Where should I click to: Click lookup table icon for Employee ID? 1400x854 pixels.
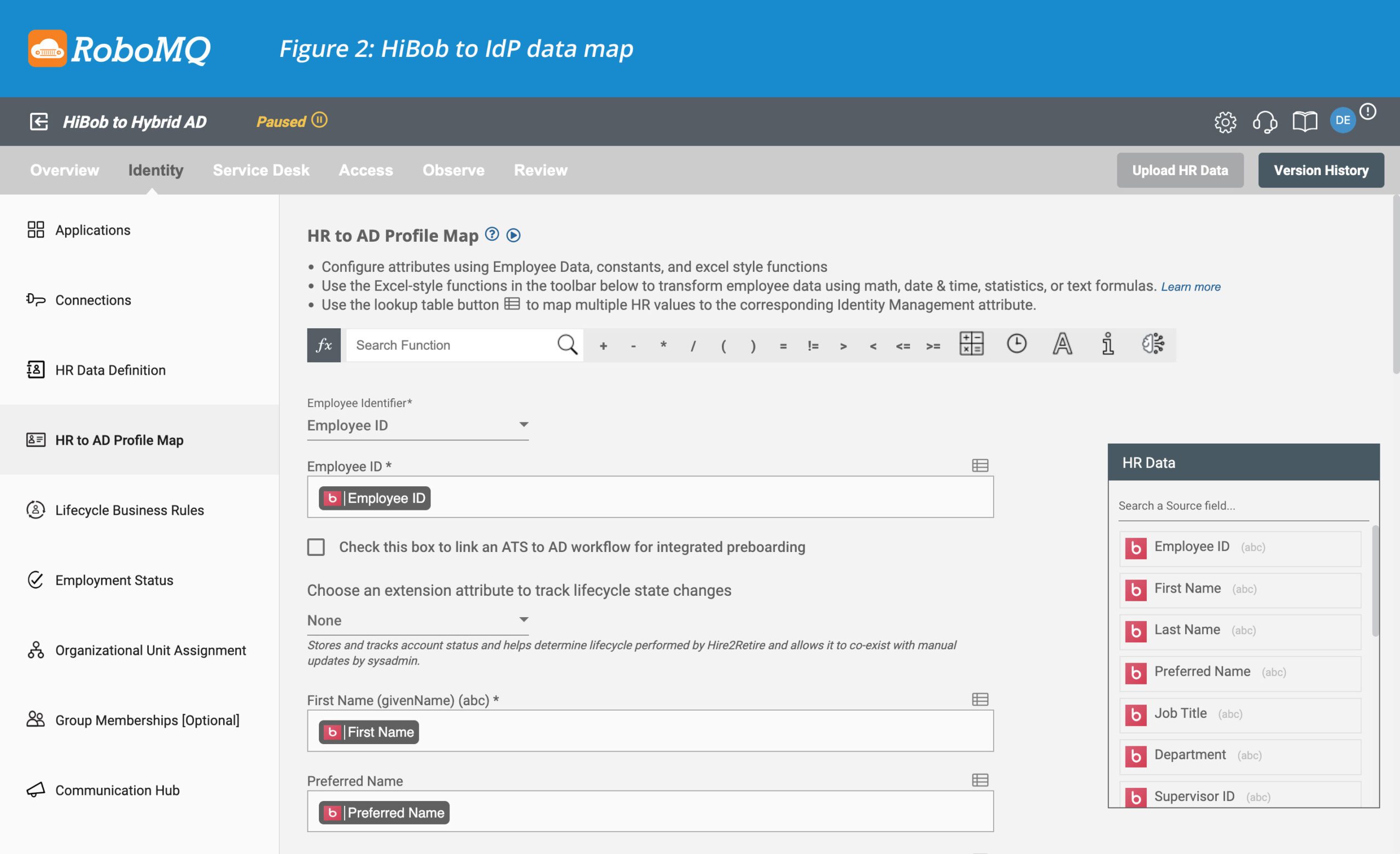pyautogui.click(x=980, y=466)
